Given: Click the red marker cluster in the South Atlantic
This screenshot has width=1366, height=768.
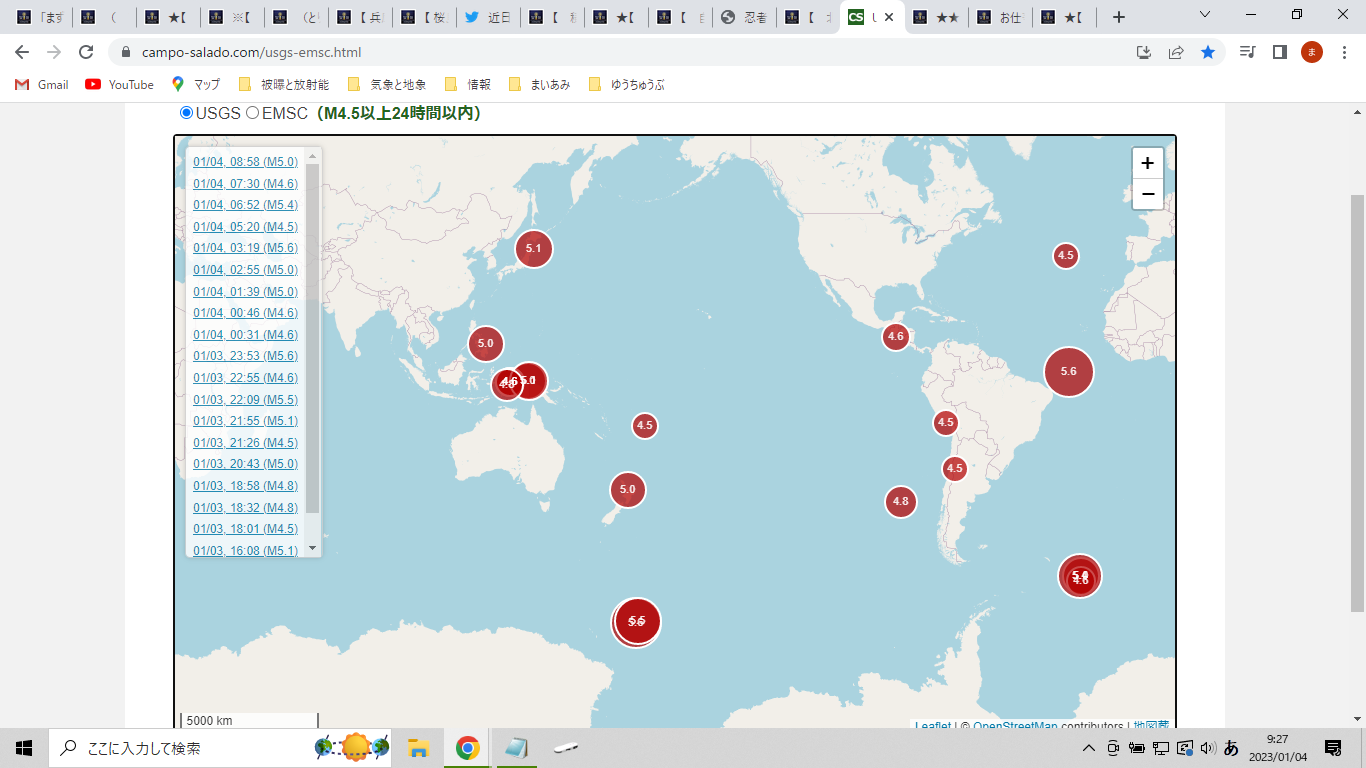Looking at the screenshot, I should 1080,575.
